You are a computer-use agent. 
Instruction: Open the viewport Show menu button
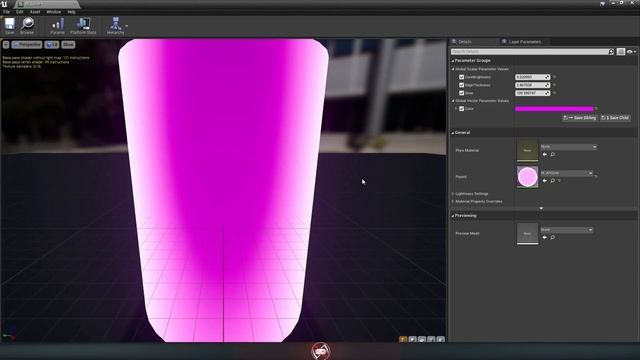[x=68, y=44]
